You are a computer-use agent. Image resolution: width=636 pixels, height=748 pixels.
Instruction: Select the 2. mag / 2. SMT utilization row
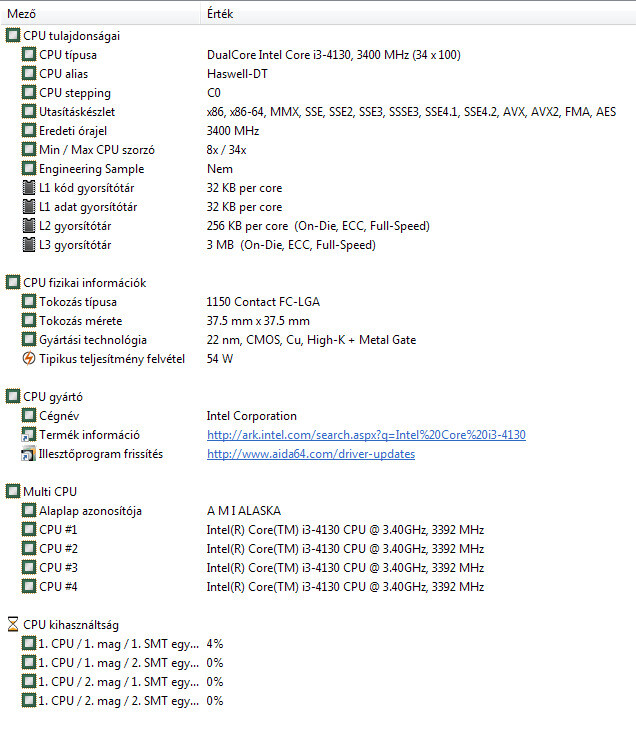[123, 701]
